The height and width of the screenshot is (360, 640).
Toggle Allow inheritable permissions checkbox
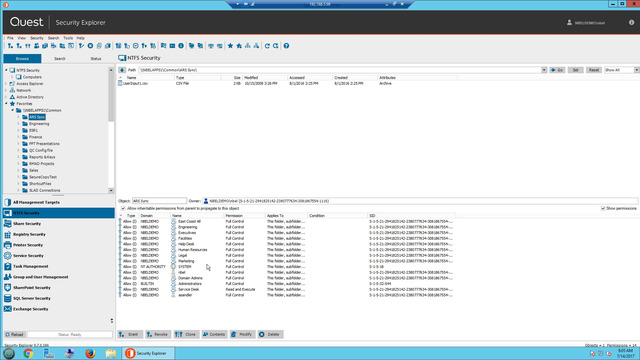point(123,209)
